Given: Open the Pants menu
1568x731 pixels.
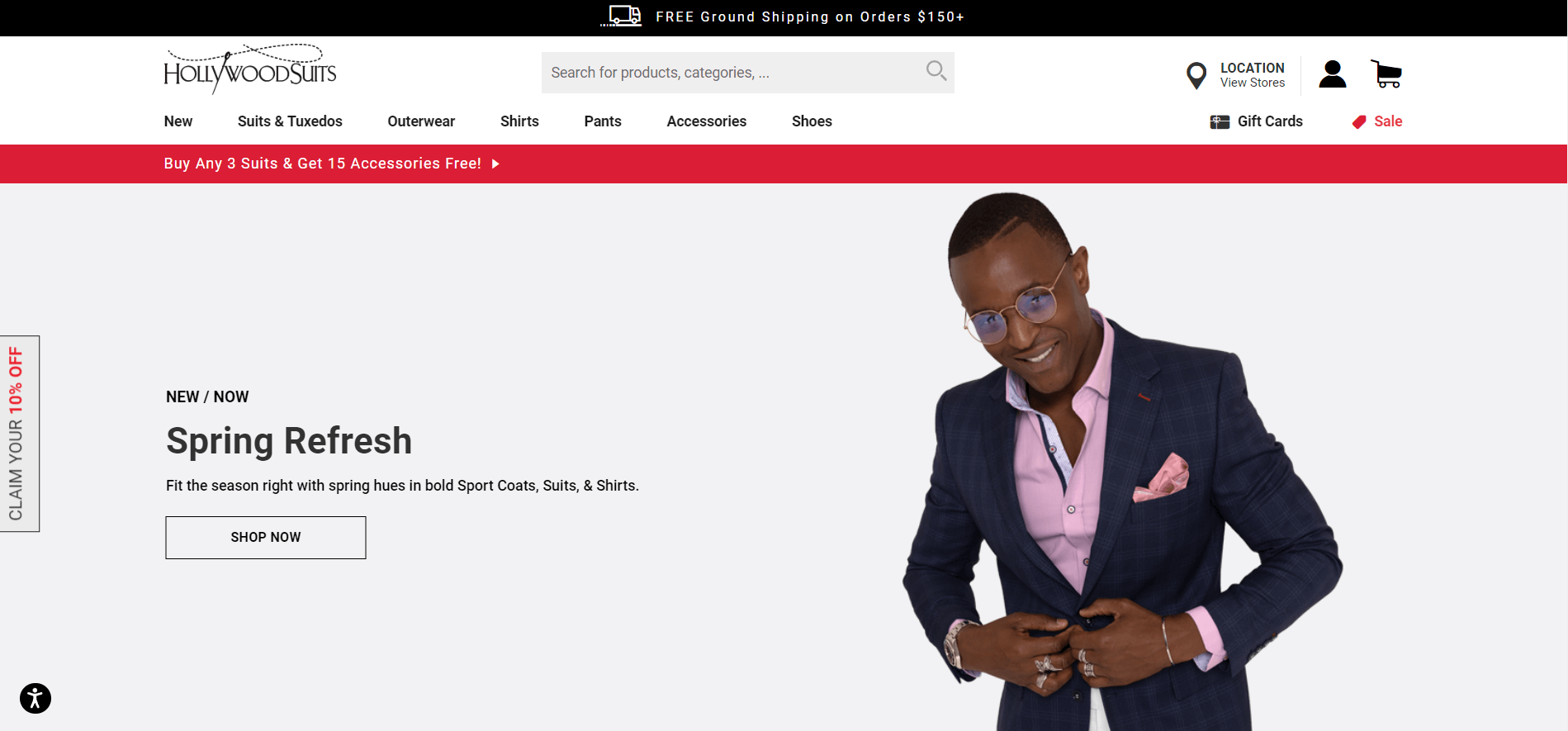Looking at the screenshot, I should 603,121.
